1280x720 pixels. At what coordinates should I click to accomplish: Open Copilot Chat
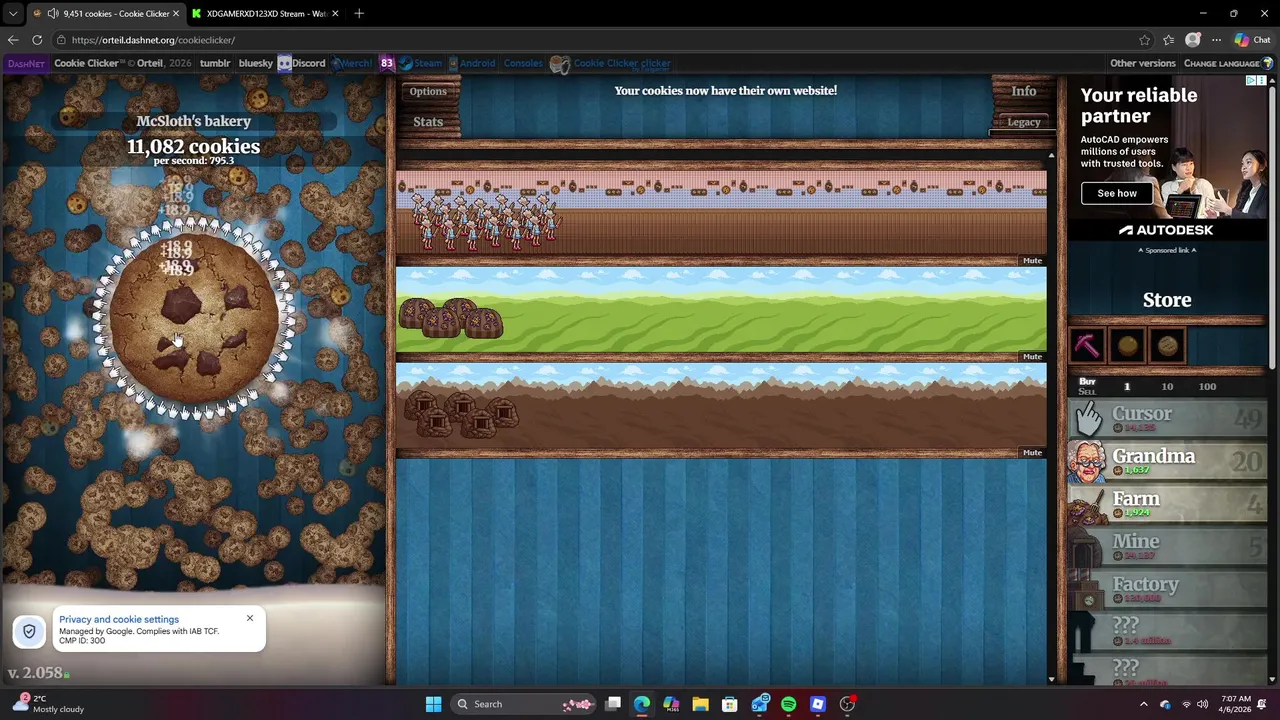tap(1253, 40)
